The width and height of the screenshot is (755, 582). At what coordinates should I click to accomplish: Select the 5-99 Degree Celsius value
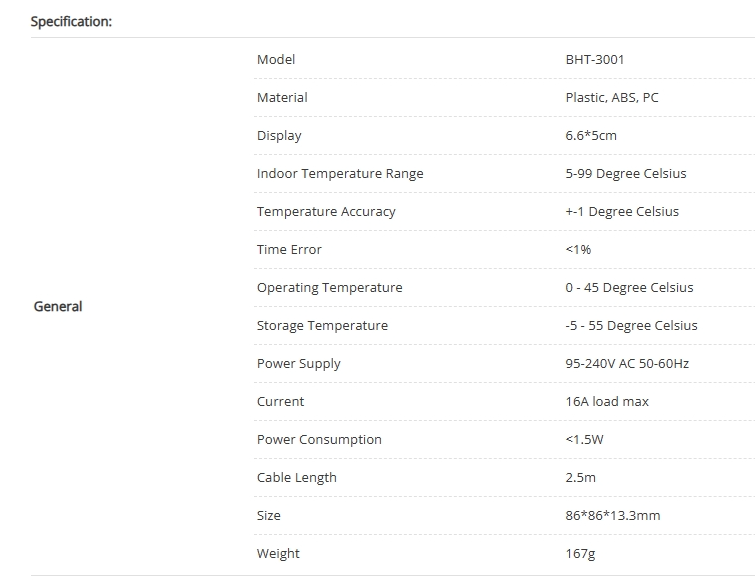coord(626,174)
